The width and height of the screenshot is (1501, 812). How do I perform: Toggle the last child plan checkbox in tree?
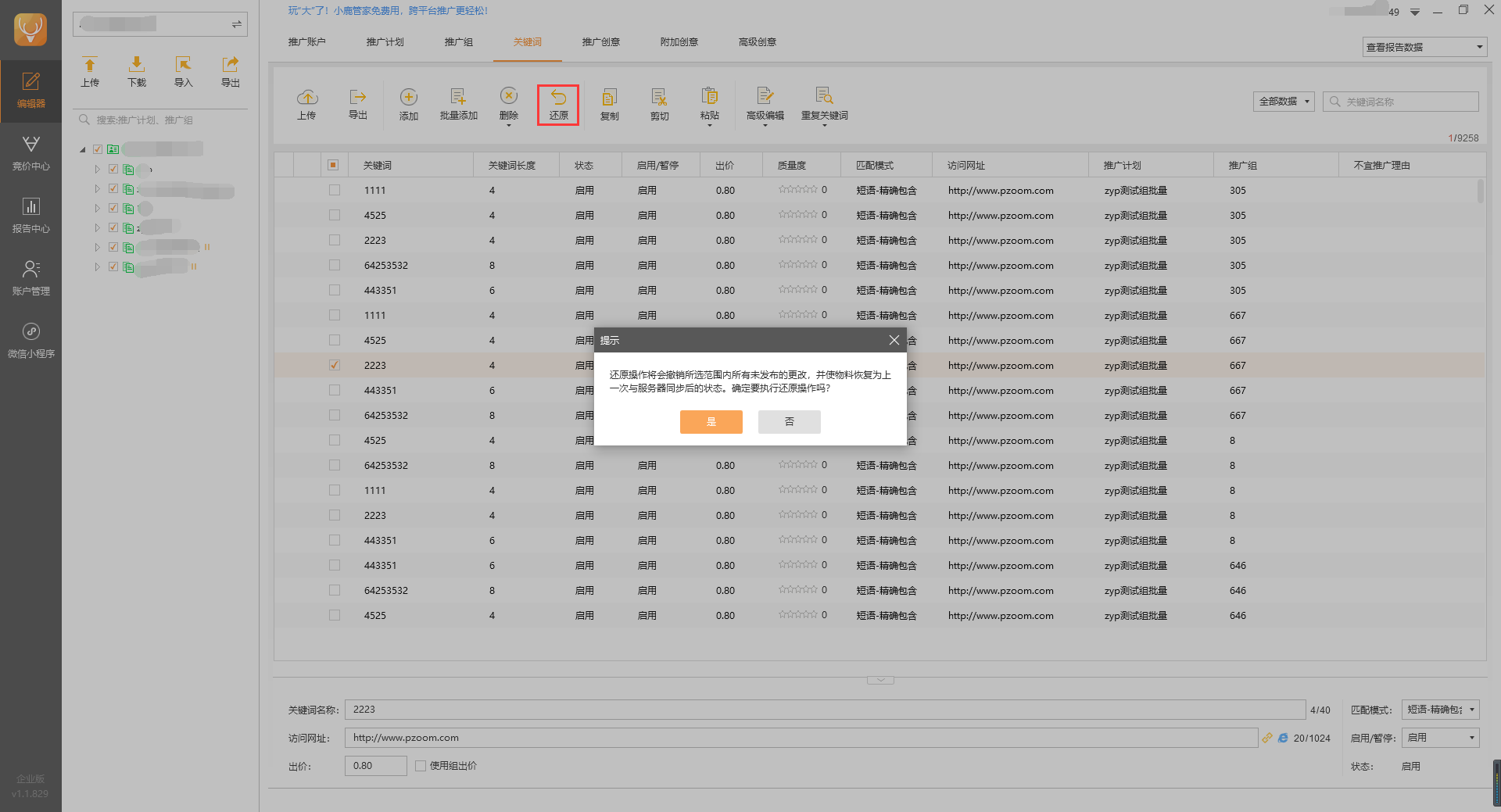[113, 266]
